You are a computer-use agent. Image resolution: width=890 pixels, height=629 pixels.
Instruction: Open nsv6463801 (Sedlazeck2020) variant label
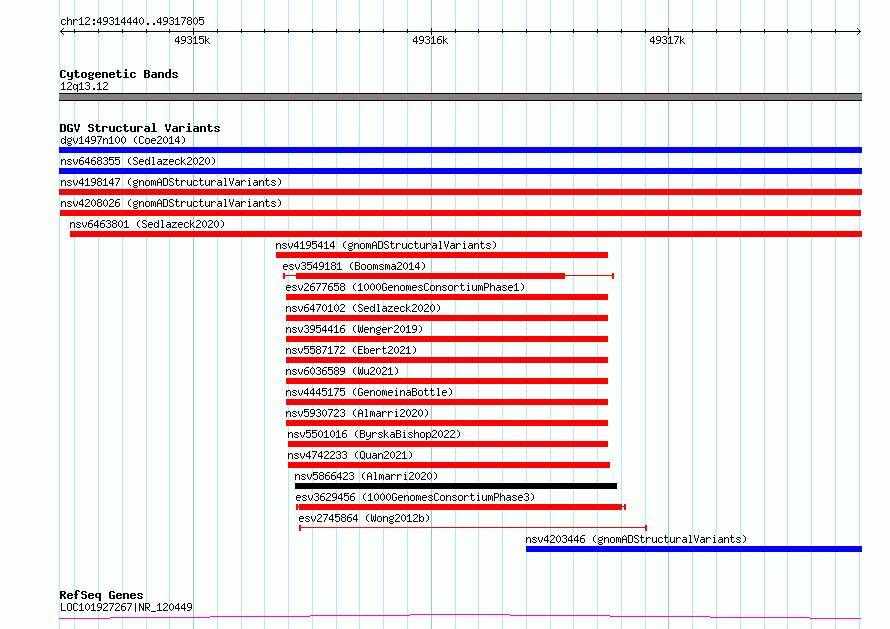click(147, 224)
